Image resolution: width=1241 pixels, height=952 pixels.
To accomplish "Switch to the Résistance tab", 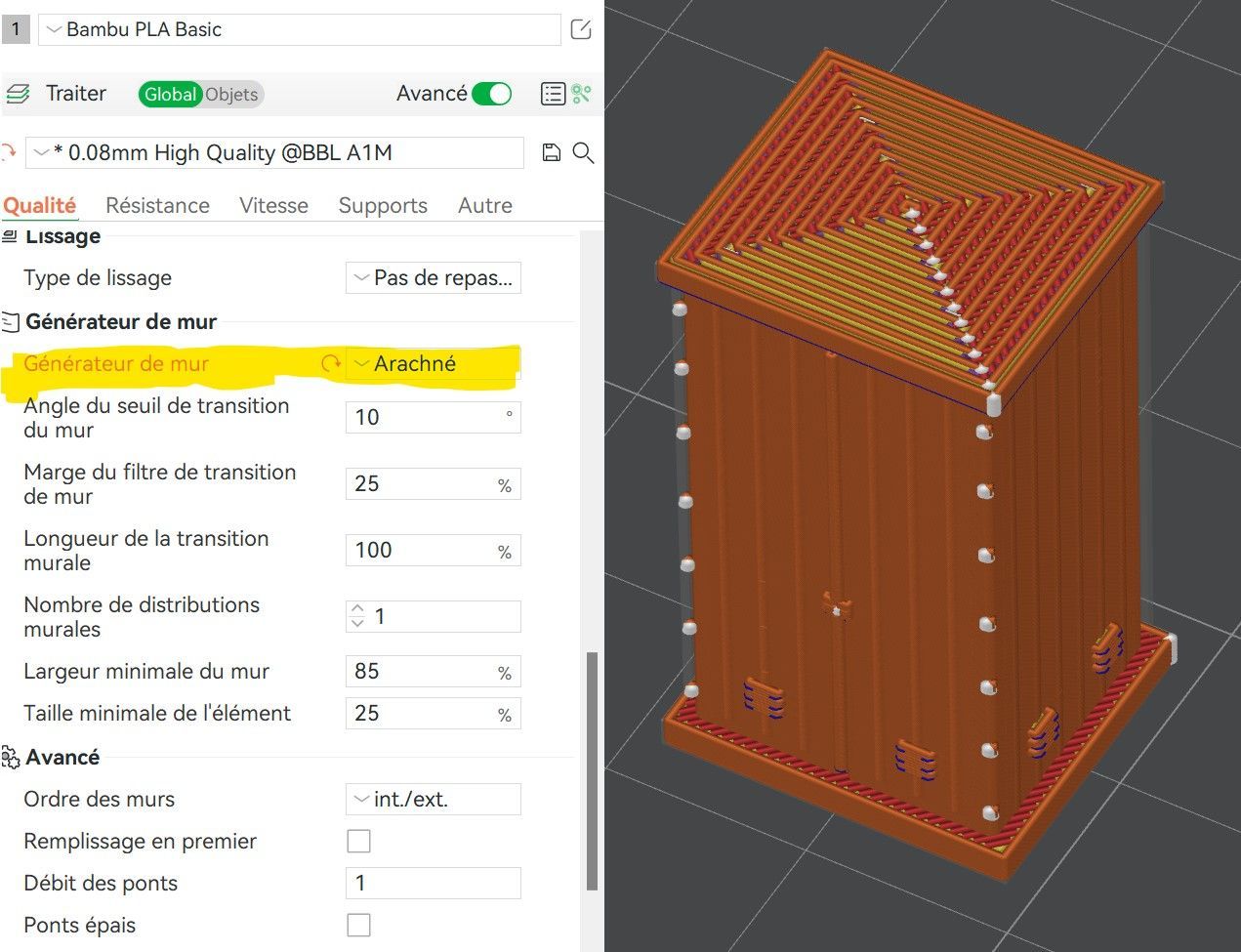I will (x=157, y=205).
